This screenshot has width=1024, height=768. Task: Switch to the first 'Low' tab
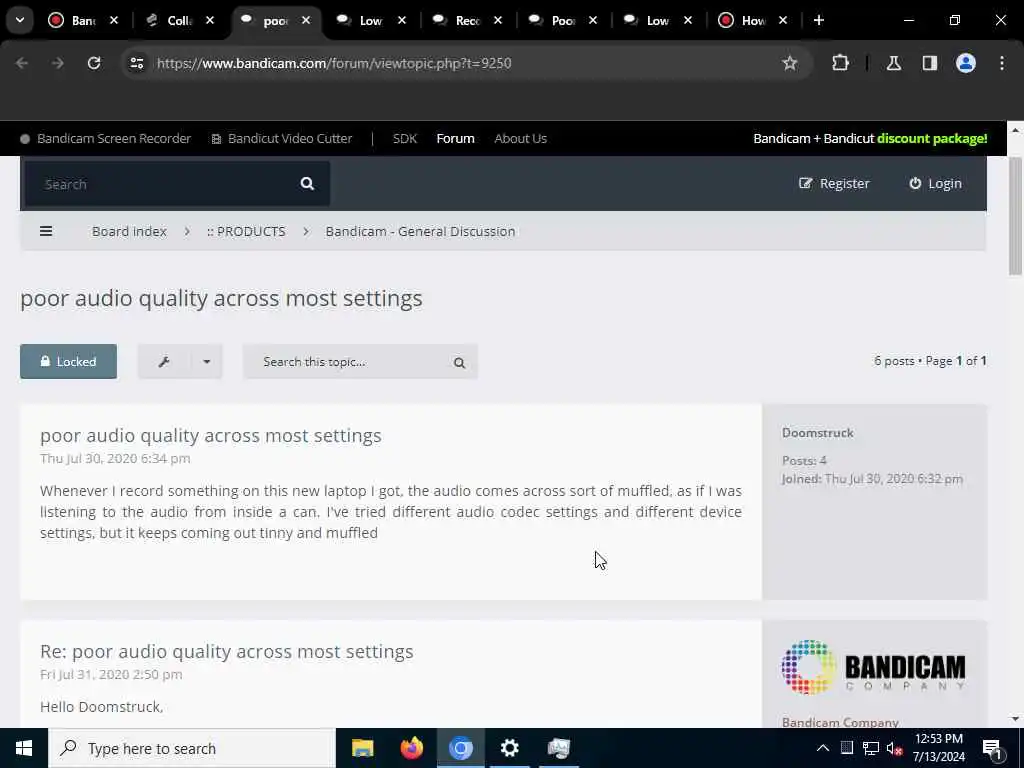tap(371, 20)
